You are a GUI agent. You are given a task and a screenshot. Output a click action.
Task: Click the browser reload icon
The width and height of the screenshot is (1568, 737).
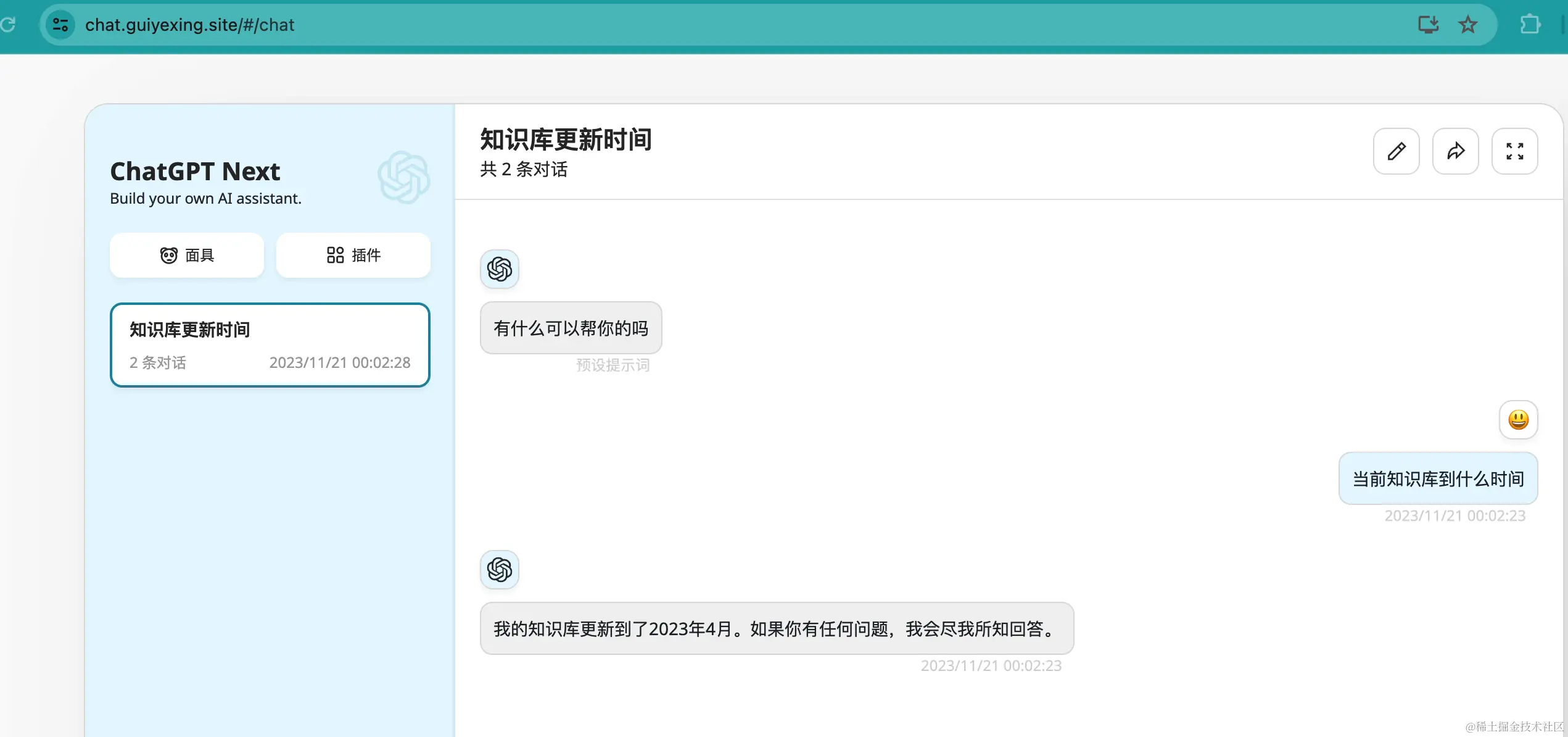9,25
